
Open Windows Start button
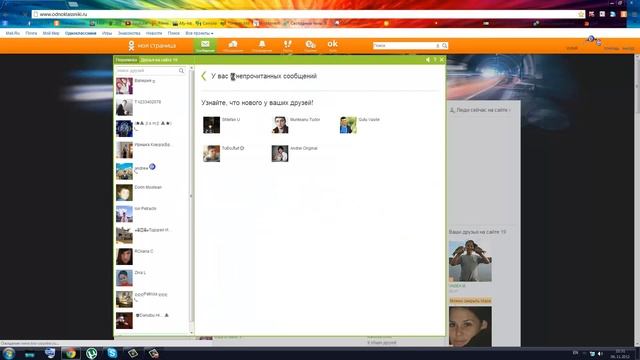[8, 353]
